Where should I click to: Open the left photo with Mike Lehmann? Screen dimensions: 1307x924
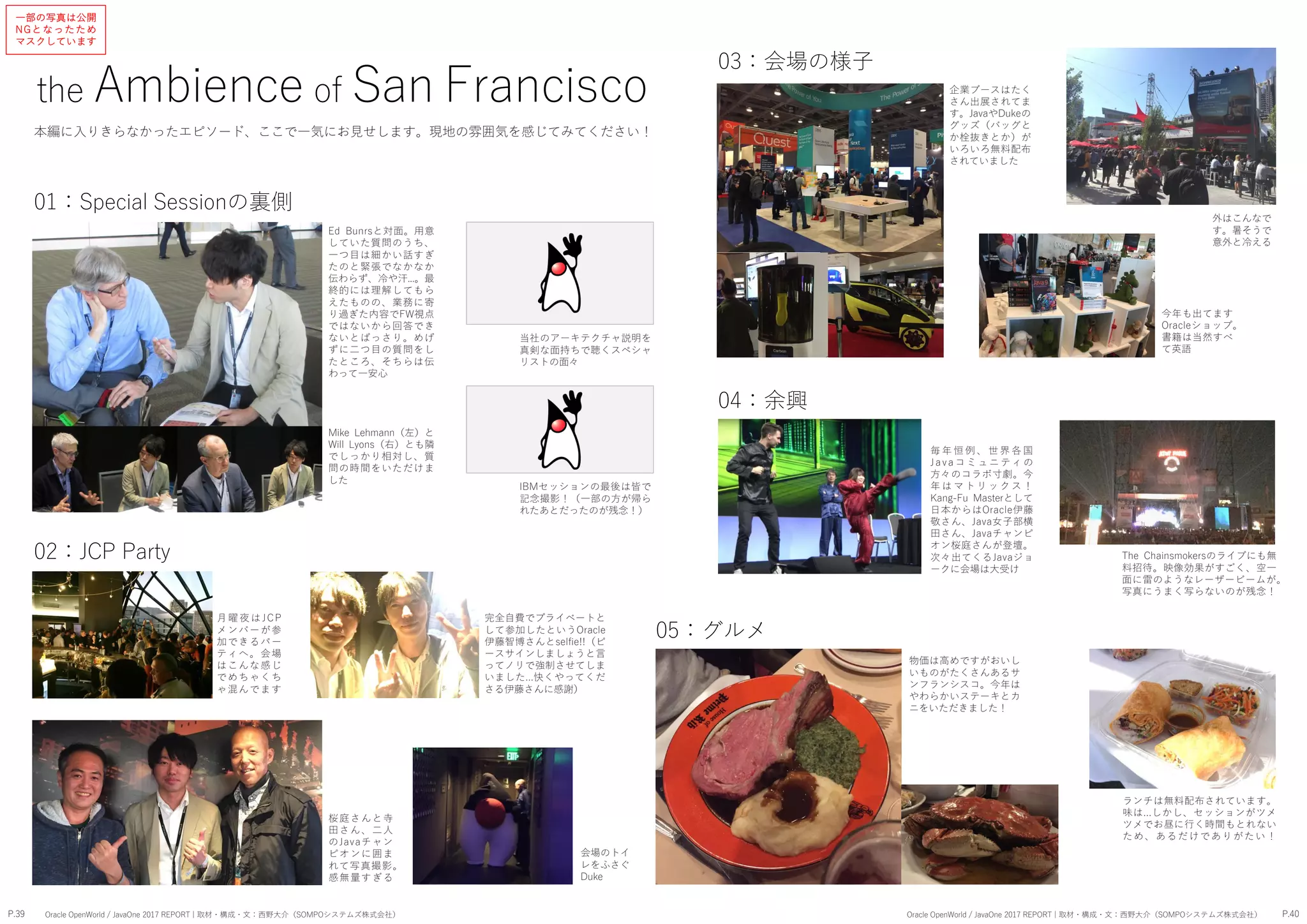[x=105, y=469]
